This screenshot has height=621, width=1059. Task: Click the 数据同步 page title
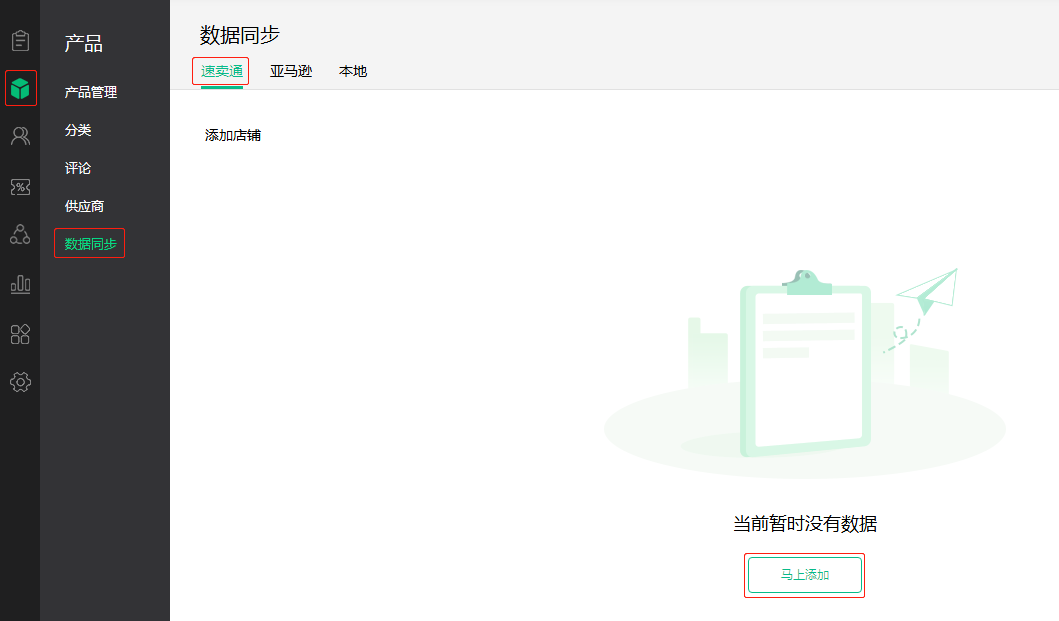pyautogui.click(x=240, y=35)
